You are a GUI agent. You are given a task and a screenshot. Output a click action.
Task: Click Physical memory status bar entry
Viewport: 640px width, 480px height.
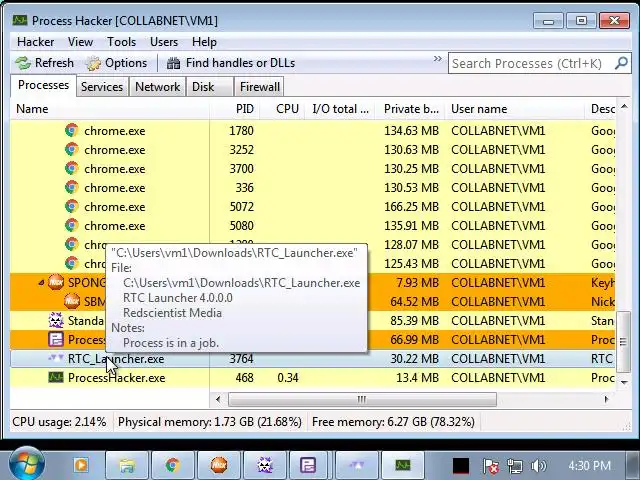pos(210,422)
